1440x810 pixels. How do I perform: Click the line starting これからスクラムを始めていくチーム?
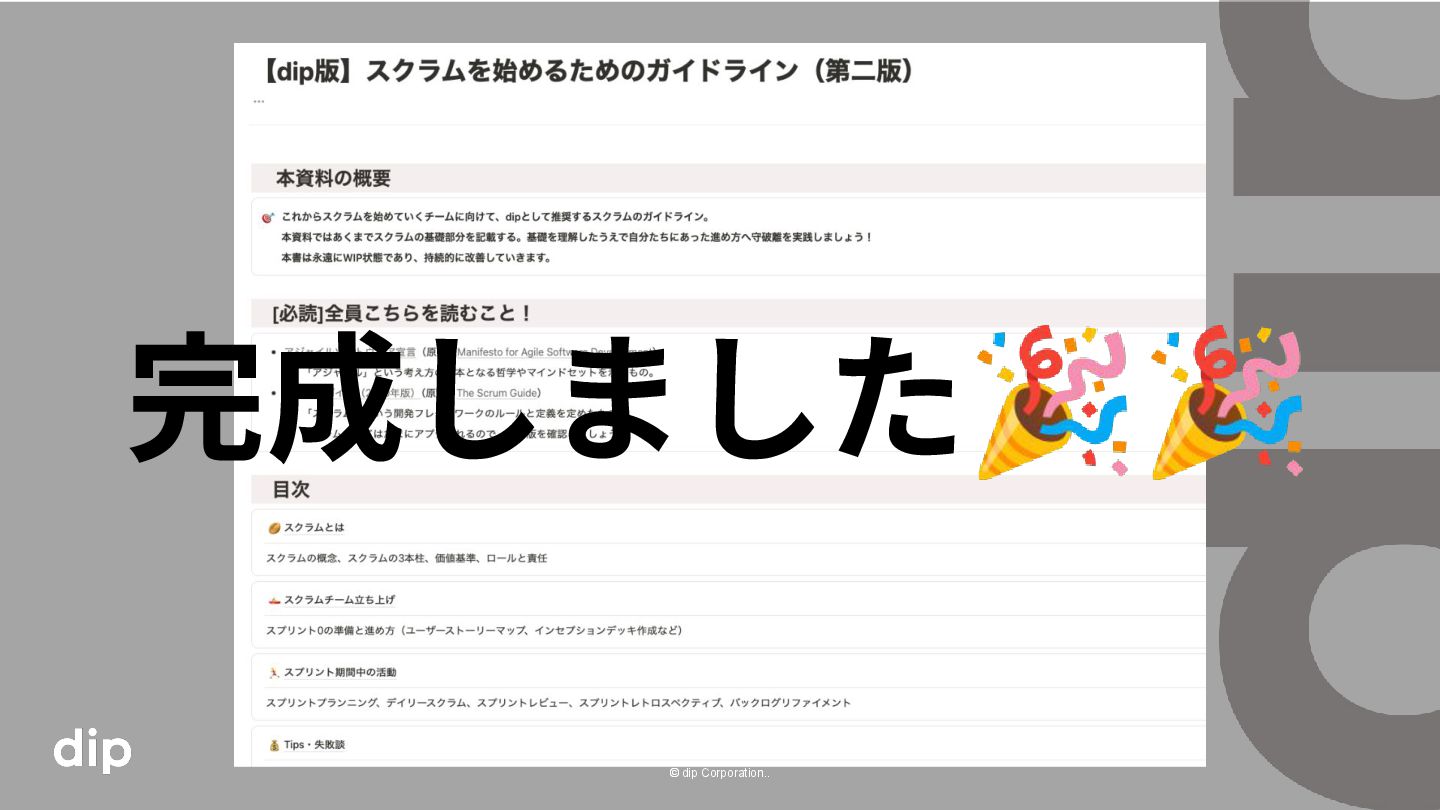pos(495,217)
